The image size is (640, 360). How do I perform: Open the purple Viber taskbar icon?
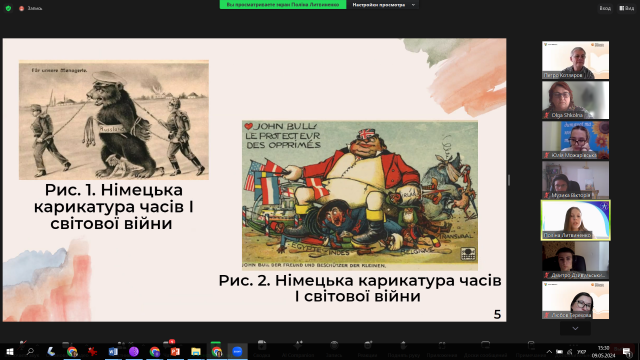coord(133,351)
